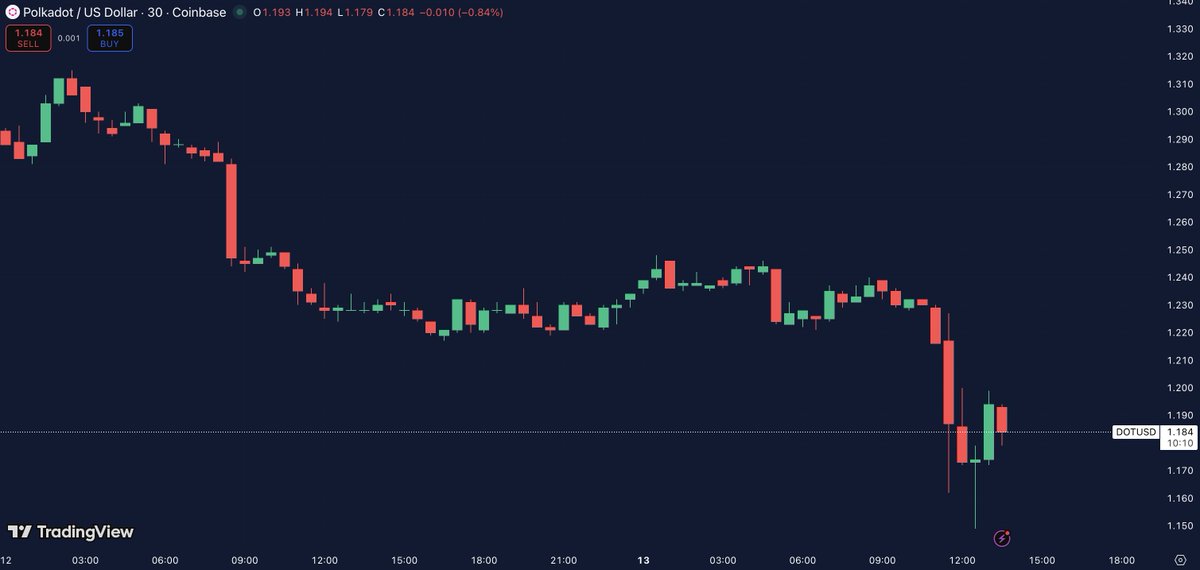The image size is (1200, 570).
Task: Select the 30 interval in the legend
Action: [x=155, y=12]
